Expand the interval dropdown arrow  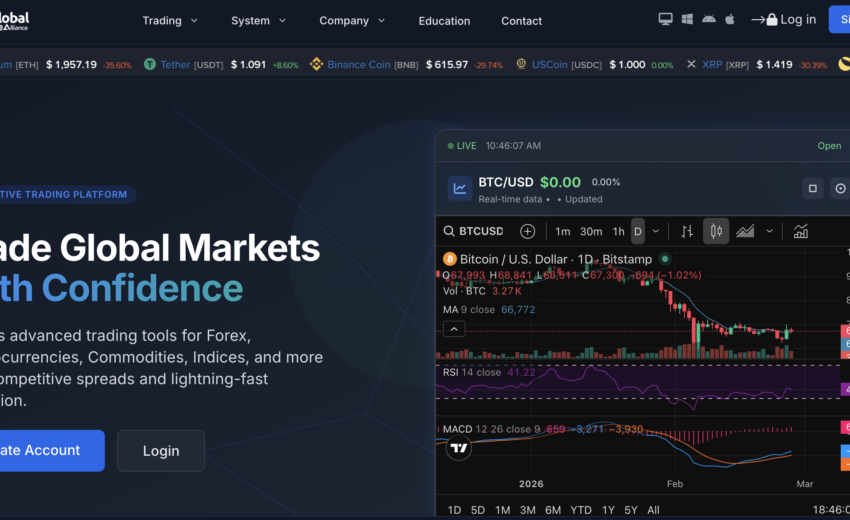[x=656, y=232]
